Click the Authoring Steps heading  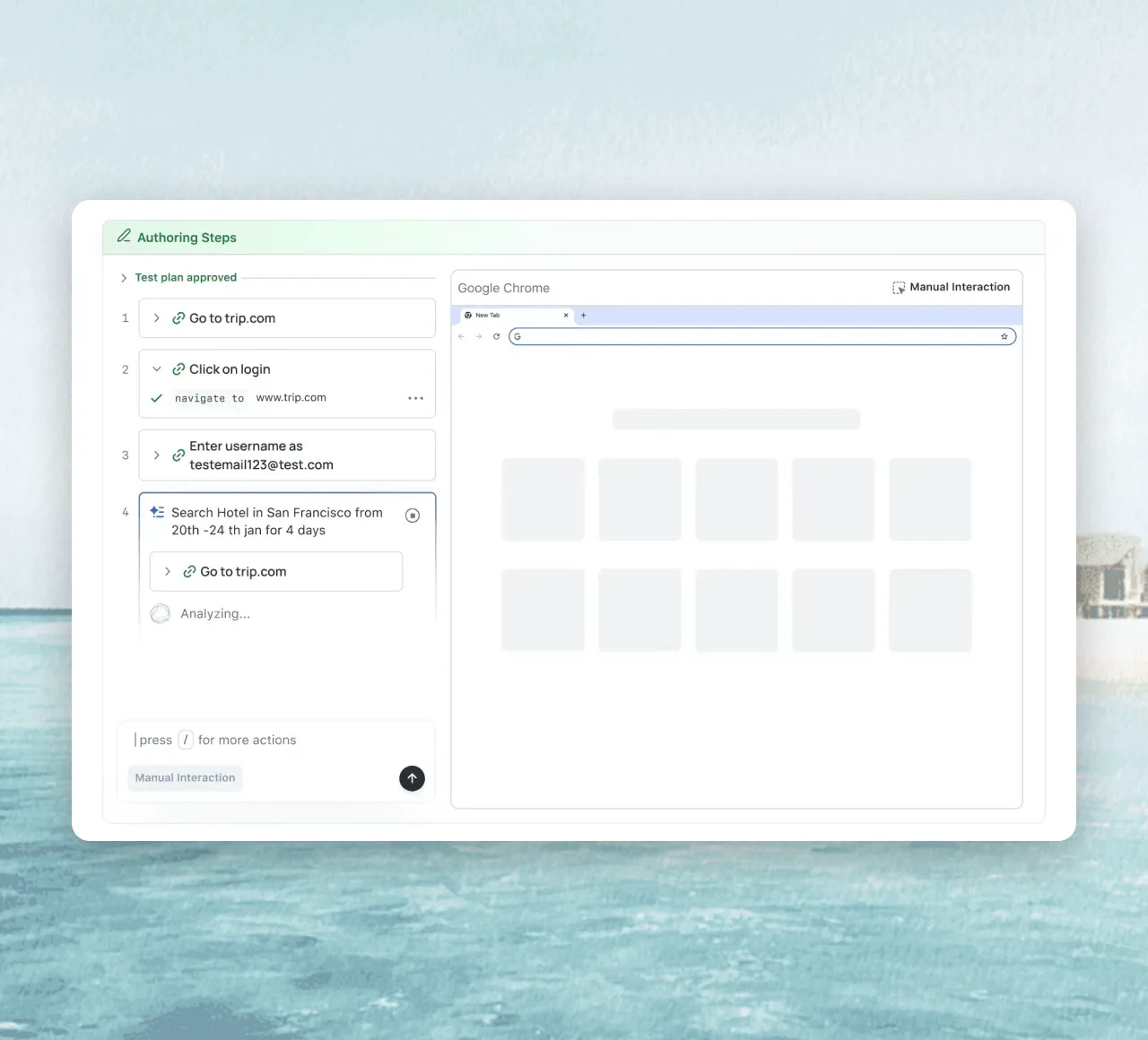tap(187, 238)
